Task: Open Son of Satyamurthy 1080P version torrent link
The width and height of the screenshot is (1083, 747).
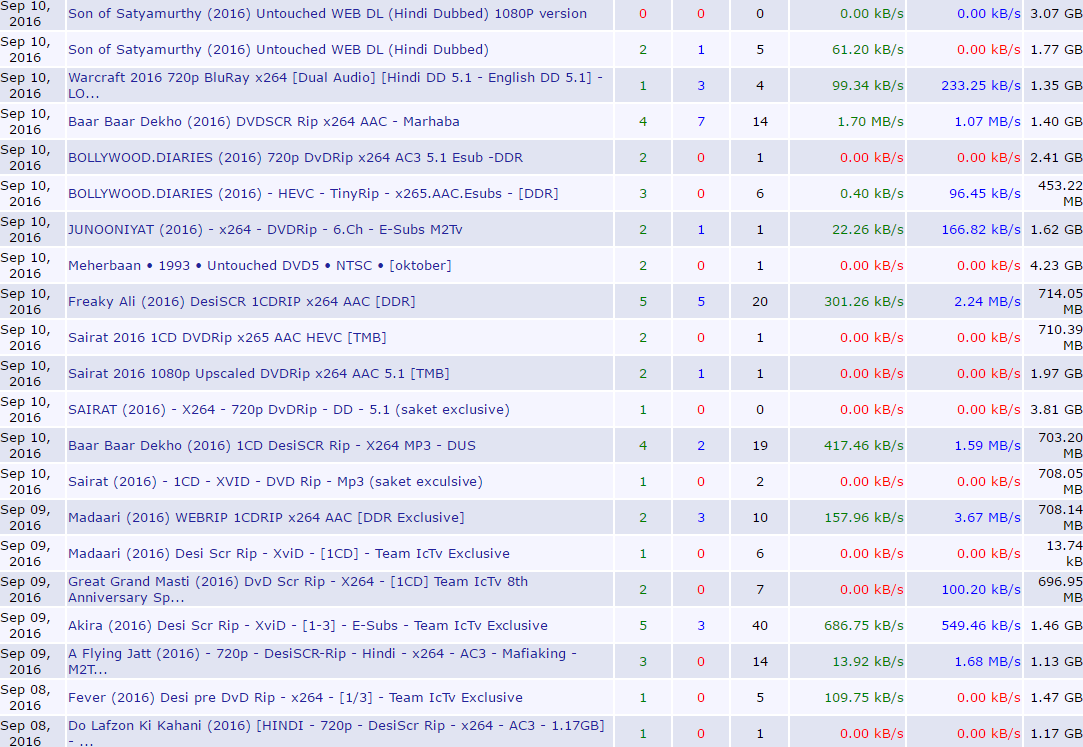Action: (x=327, y=14)
